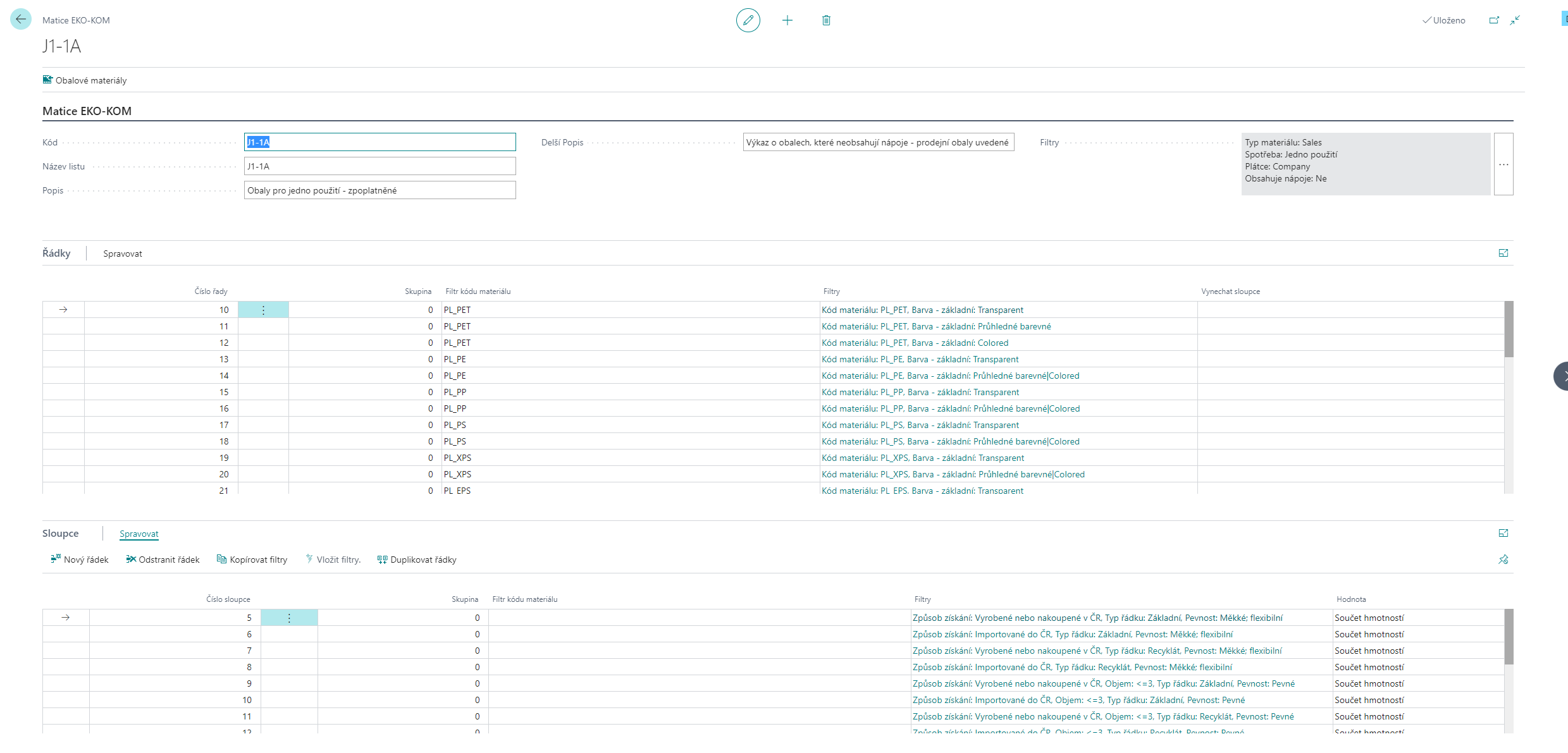Open filter link for column 7 Recyklát

click(1097, 651)
